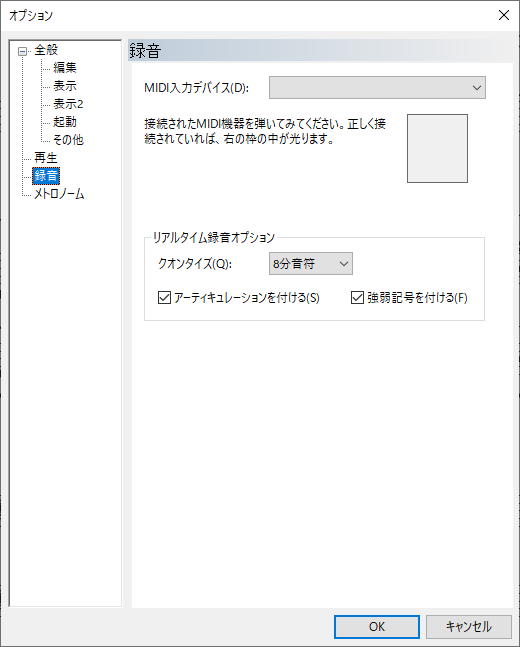Image resolution: width=520 pixels, height=647 pixels.
Task: Open the 表示2 options page
Action: tap(68, 104)
